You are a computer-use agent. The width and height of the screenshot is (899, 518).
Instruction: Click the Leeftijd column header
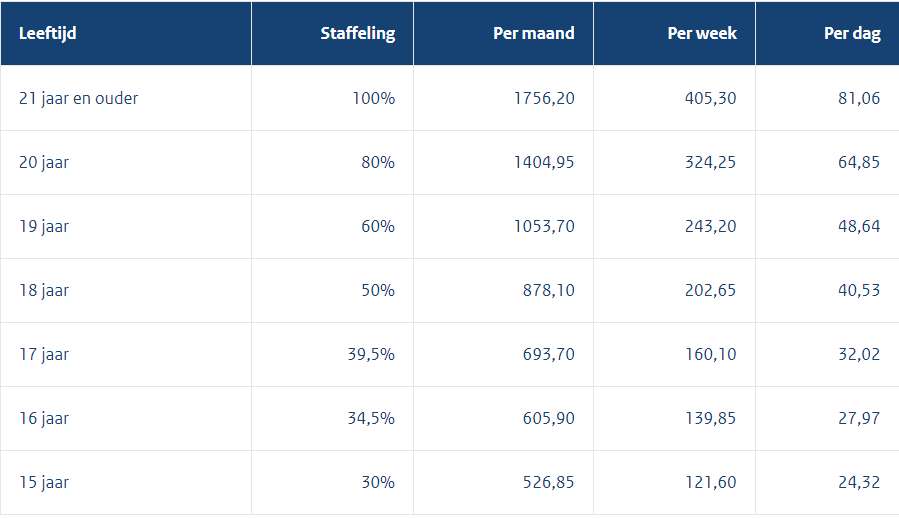(x=48, y=33)
